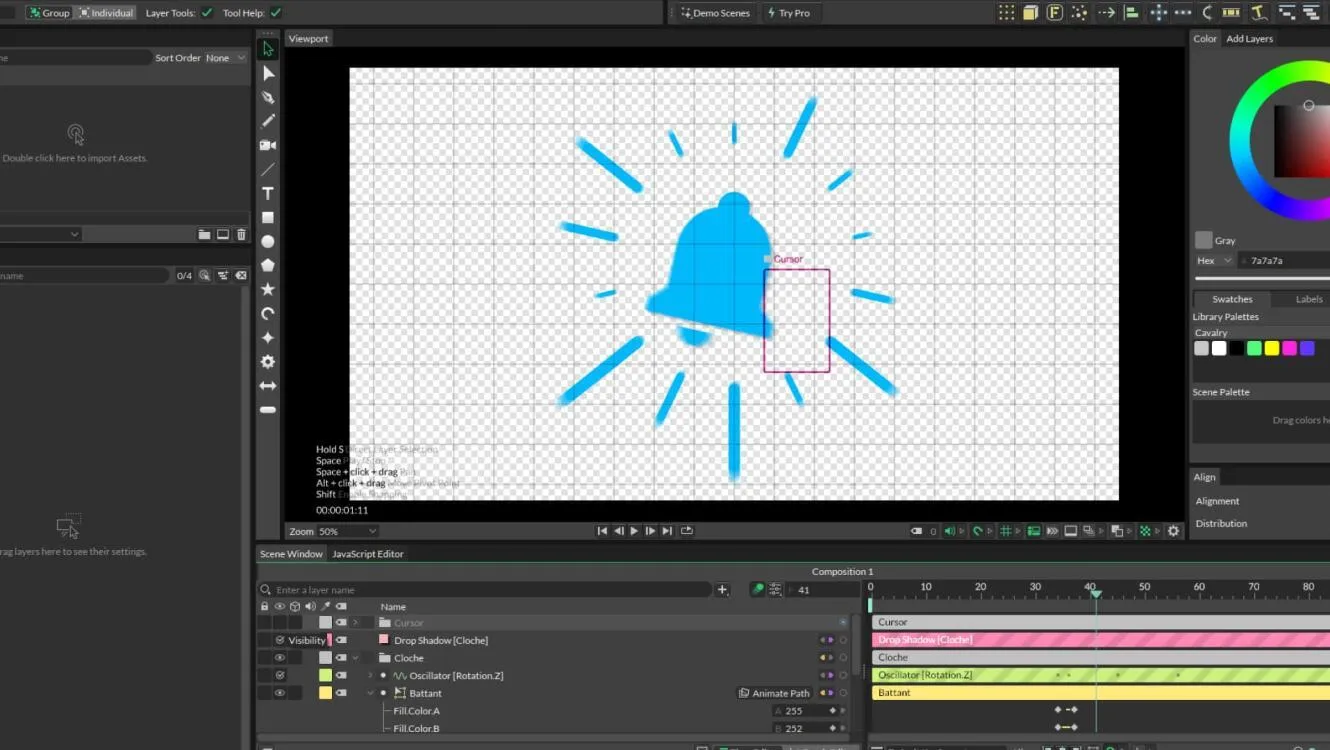Click Animate Path on Battant layer
The image size is (1330, 750).
tap(774, 693)
